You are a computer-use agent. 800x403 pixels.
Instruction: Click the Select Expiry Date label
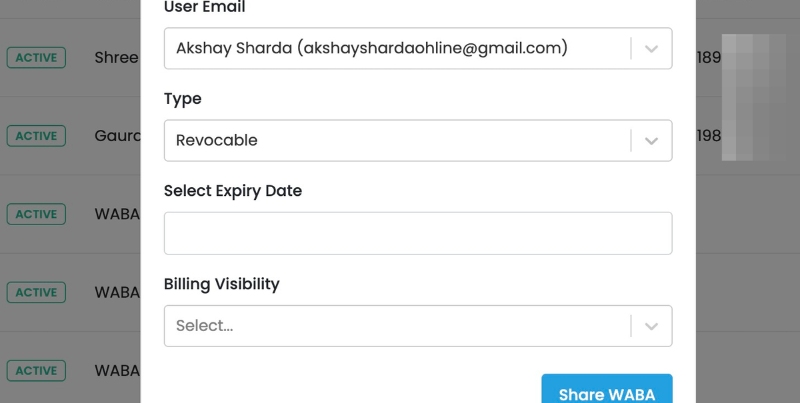click(232, 191)
